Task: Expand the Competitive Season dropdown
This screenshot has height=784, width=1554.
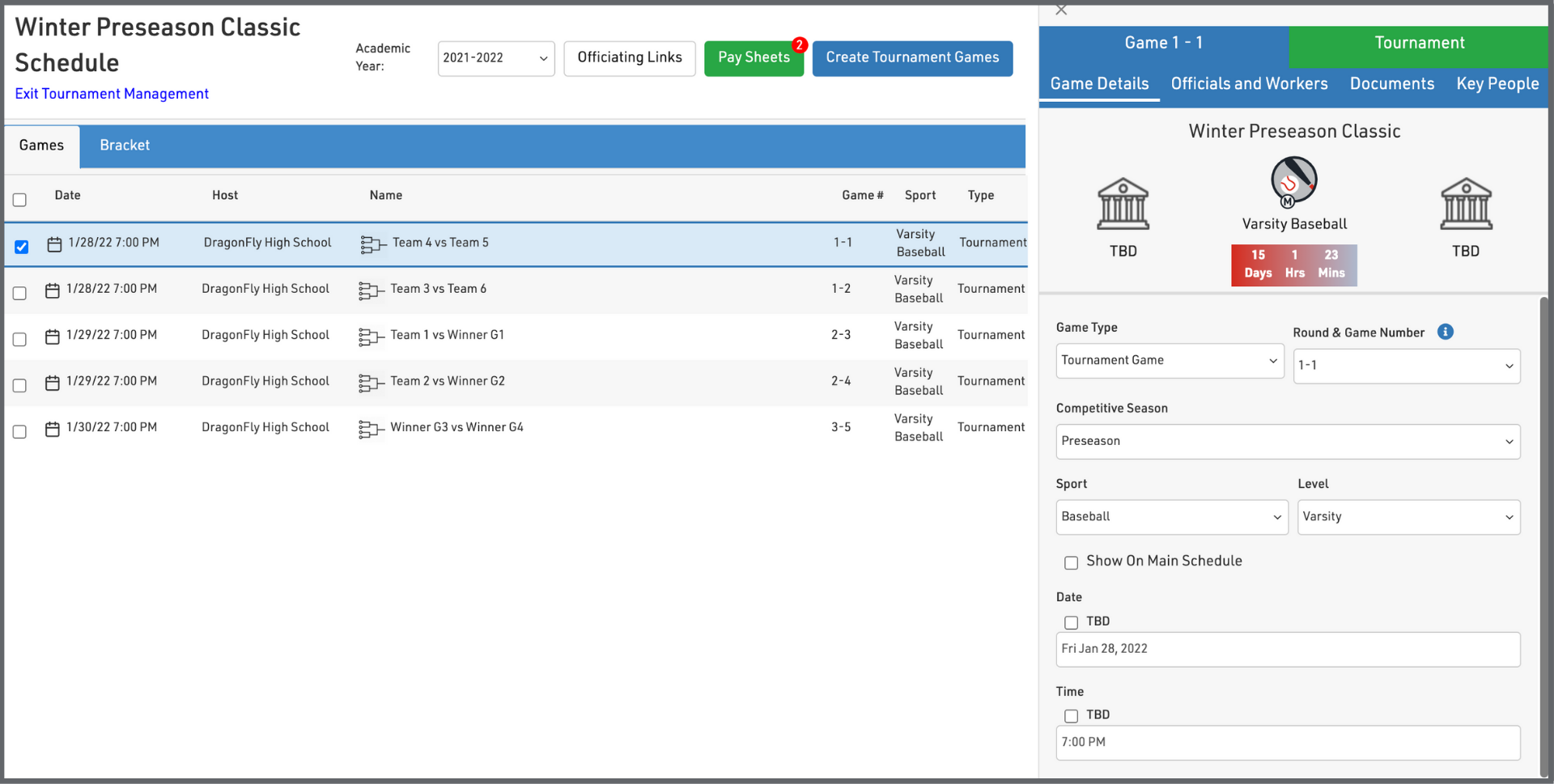Action: point(1287,442)
